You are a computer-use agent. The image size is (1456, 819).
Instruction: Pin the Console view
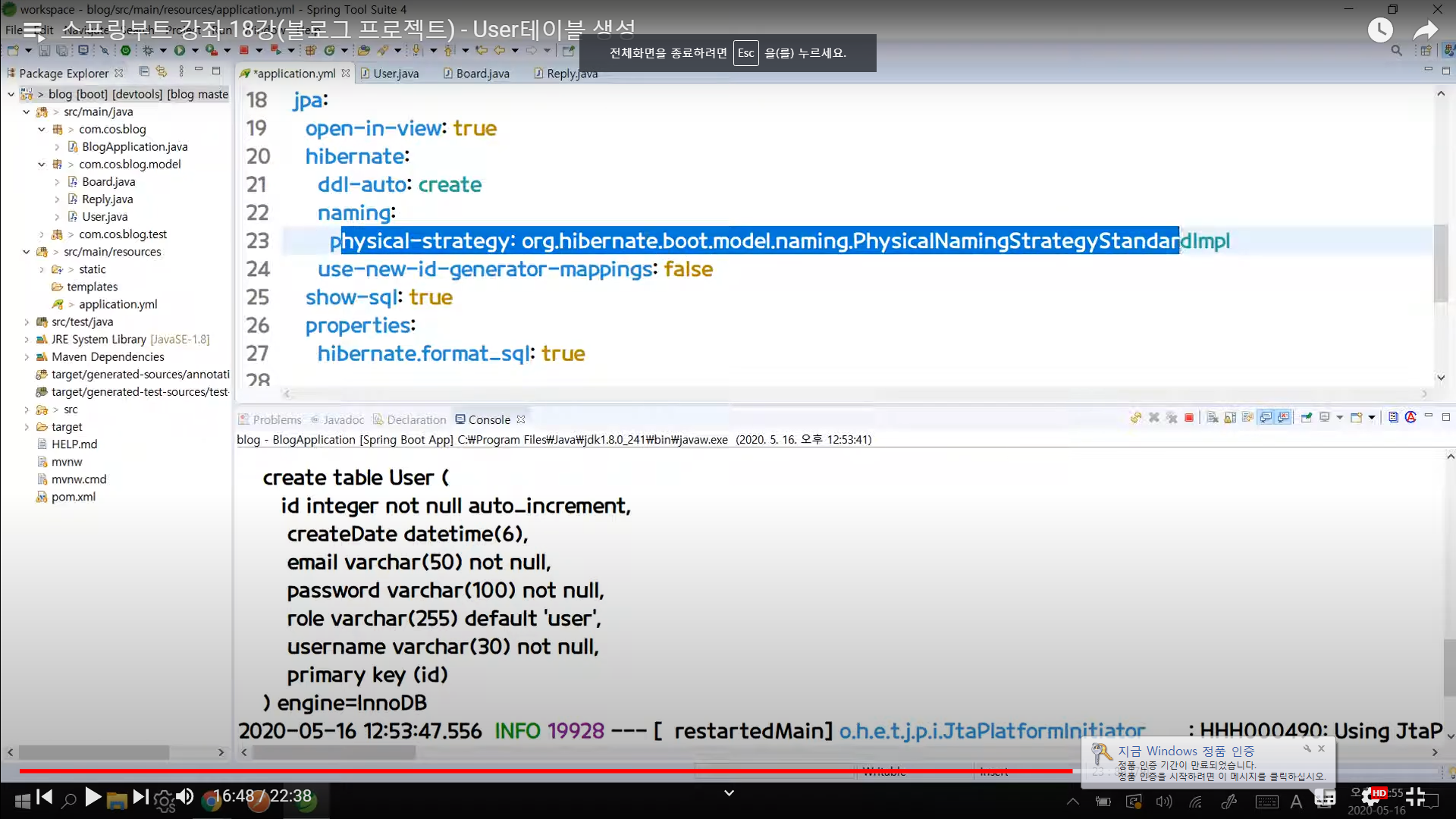[1306, 418]
